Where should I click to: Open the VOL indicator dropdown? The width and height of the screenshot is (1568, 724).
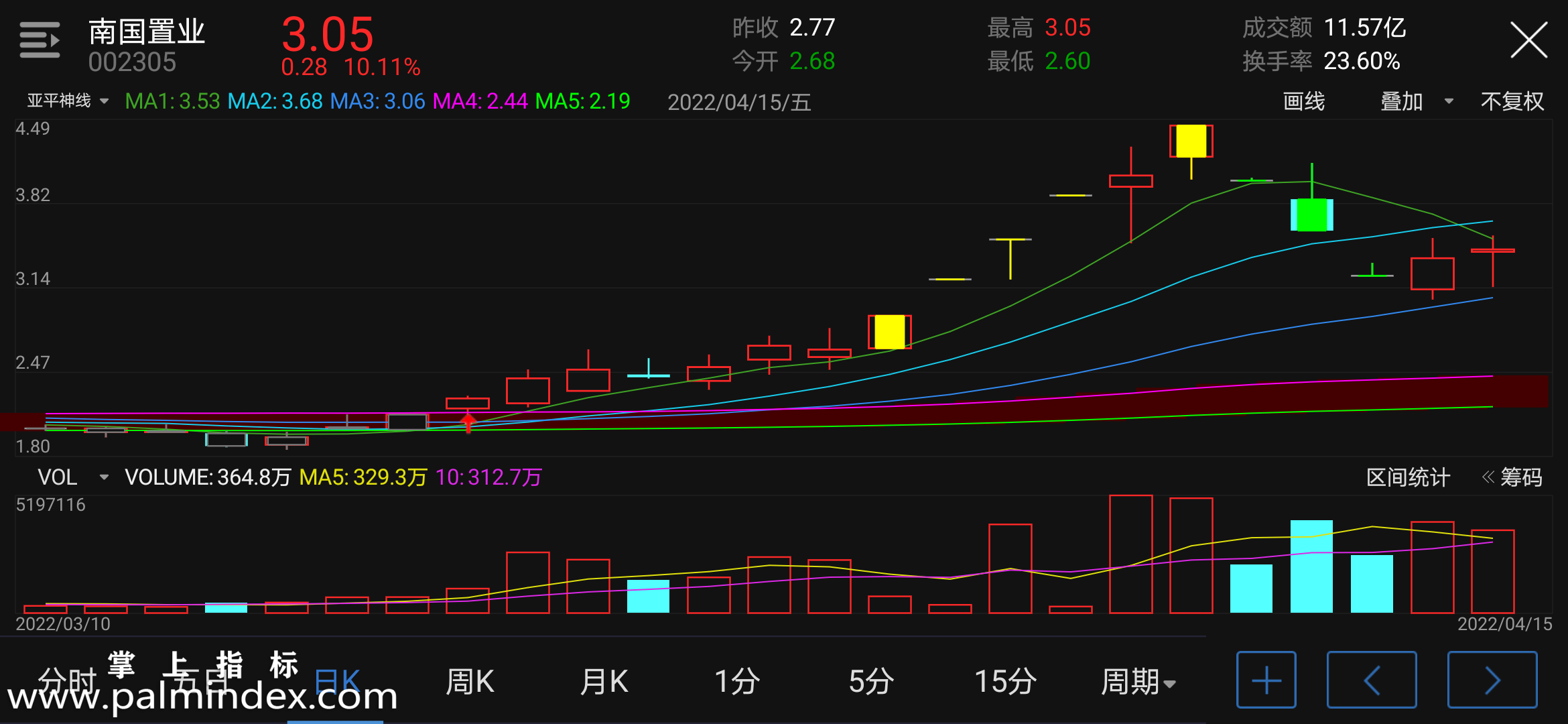[x=72, y=477]
